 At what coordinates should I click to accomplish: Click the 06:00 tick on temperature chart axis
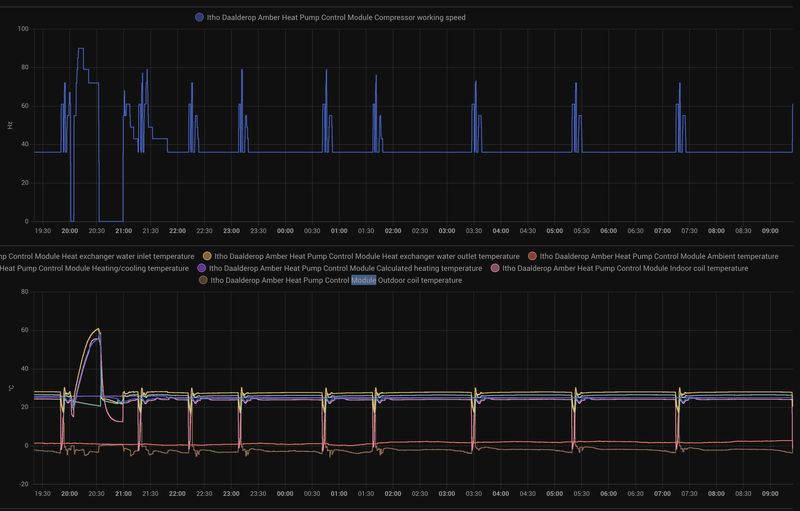(608, 494)
